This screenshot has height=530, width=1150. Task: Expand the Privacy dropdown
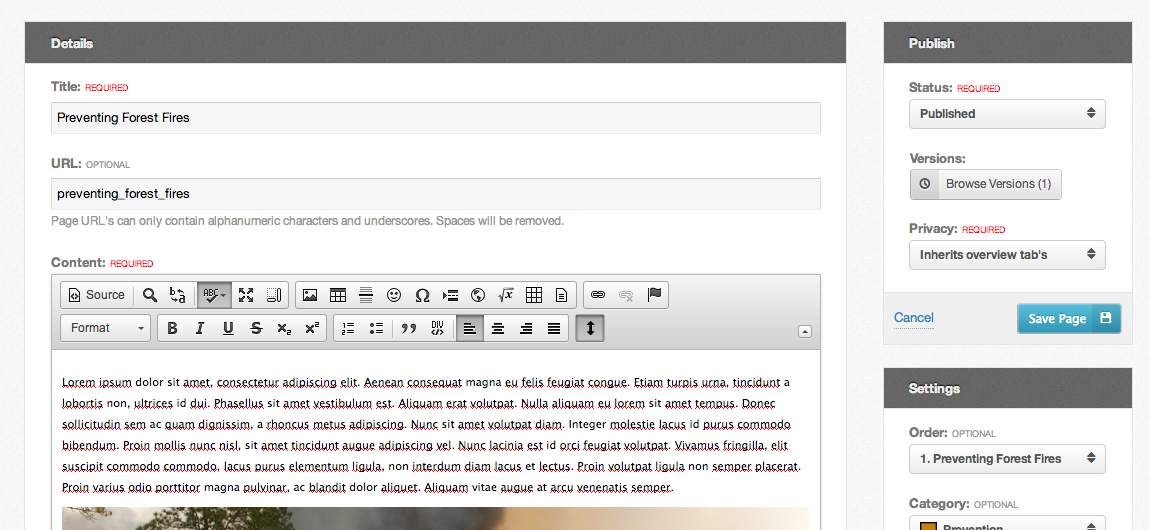[x=1007, y=255]
